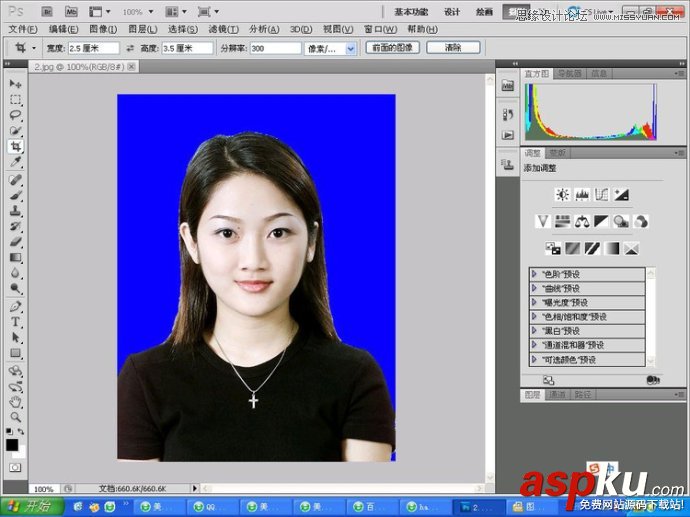The image size is (690, 517).
Task: Close the 2.jpg document tab
Action: point(132,67)
